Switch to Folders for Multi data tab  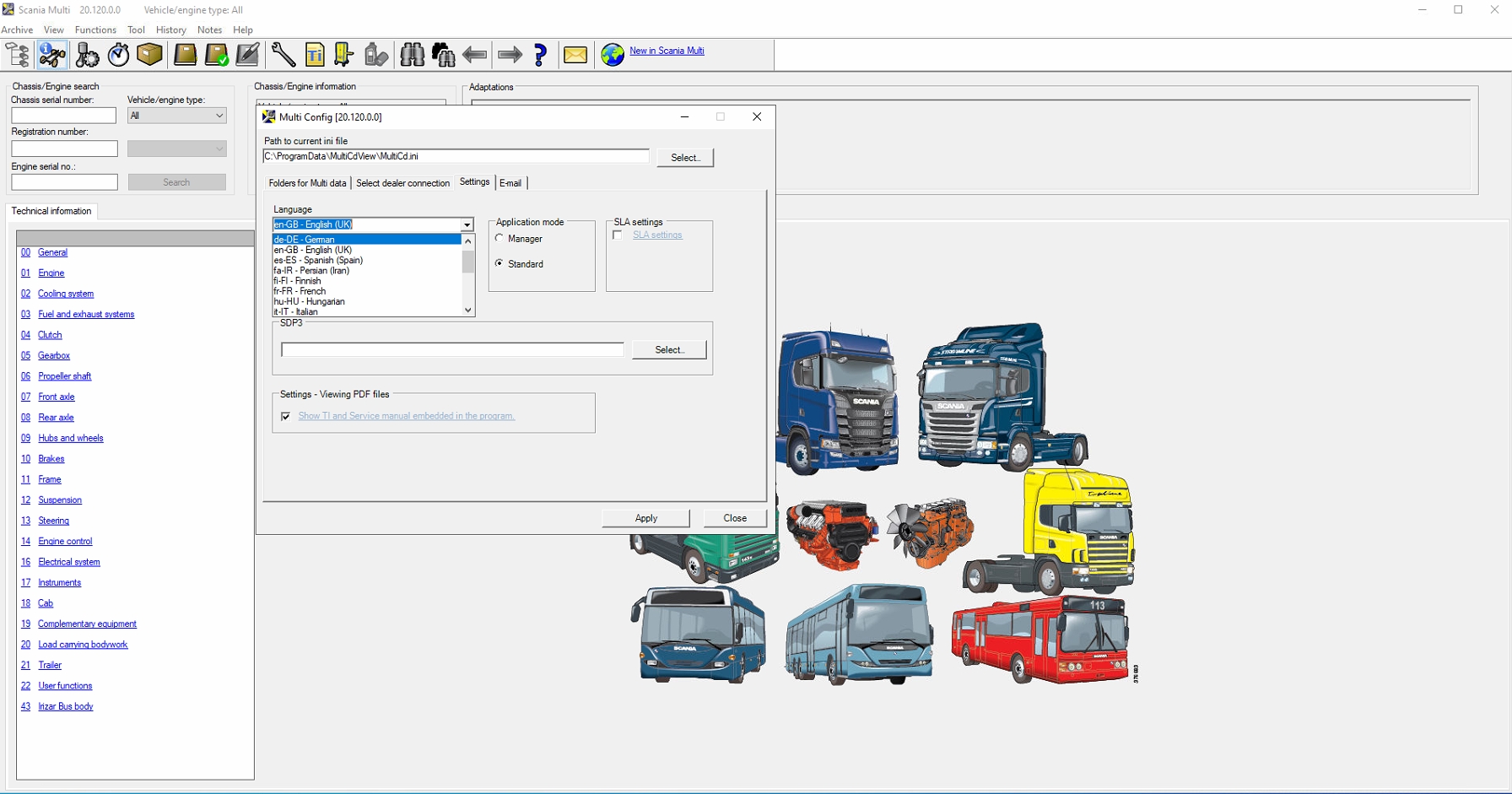click(x=307, y=183)
